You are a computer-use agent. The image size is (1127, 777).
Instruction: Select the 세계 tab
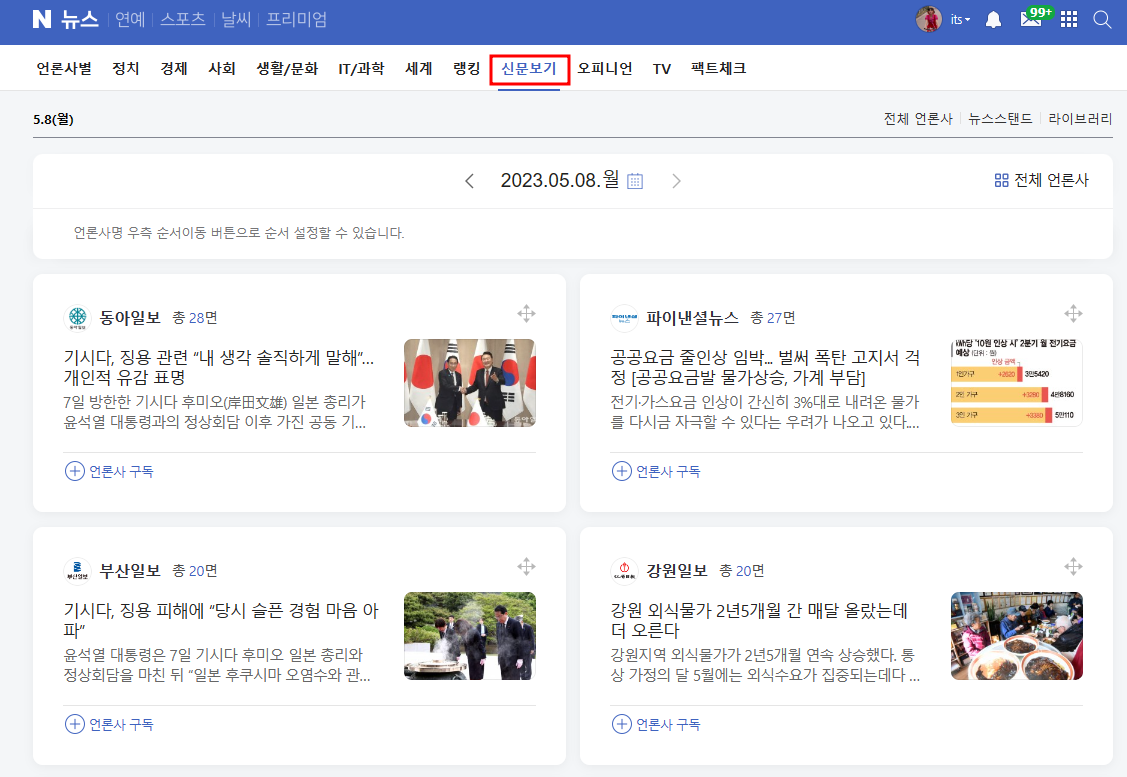[418, 68]
